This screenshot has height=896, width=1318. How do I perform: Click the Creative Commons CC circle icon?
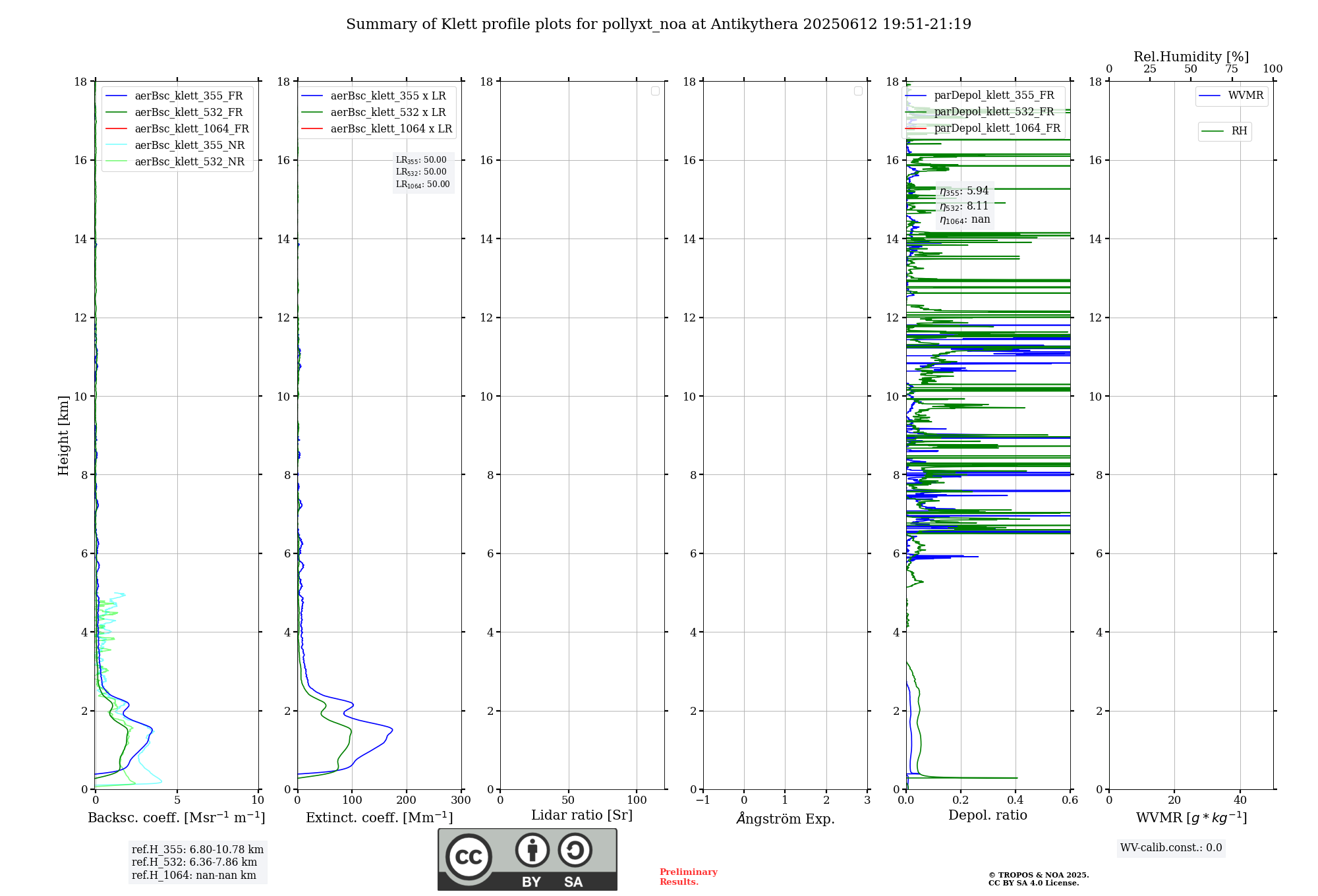(x=469, y=856)
